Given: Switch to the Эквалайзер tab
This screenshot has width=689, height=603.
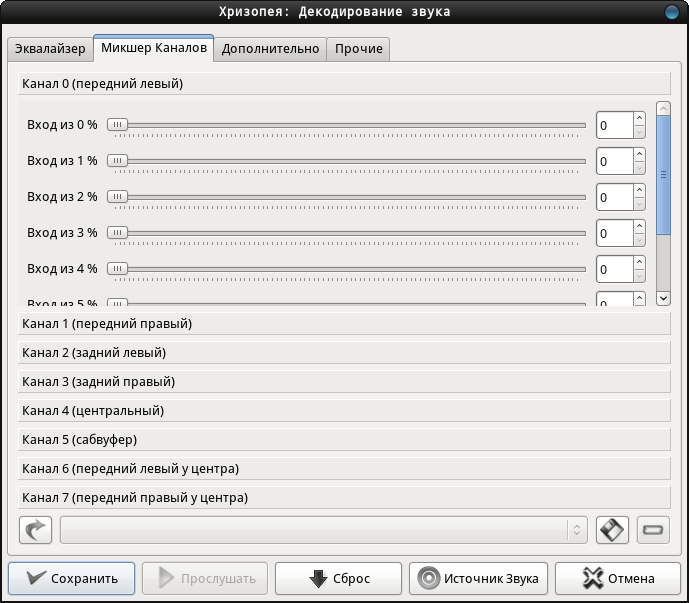Looking at the screenshot, I should [50, 49].
